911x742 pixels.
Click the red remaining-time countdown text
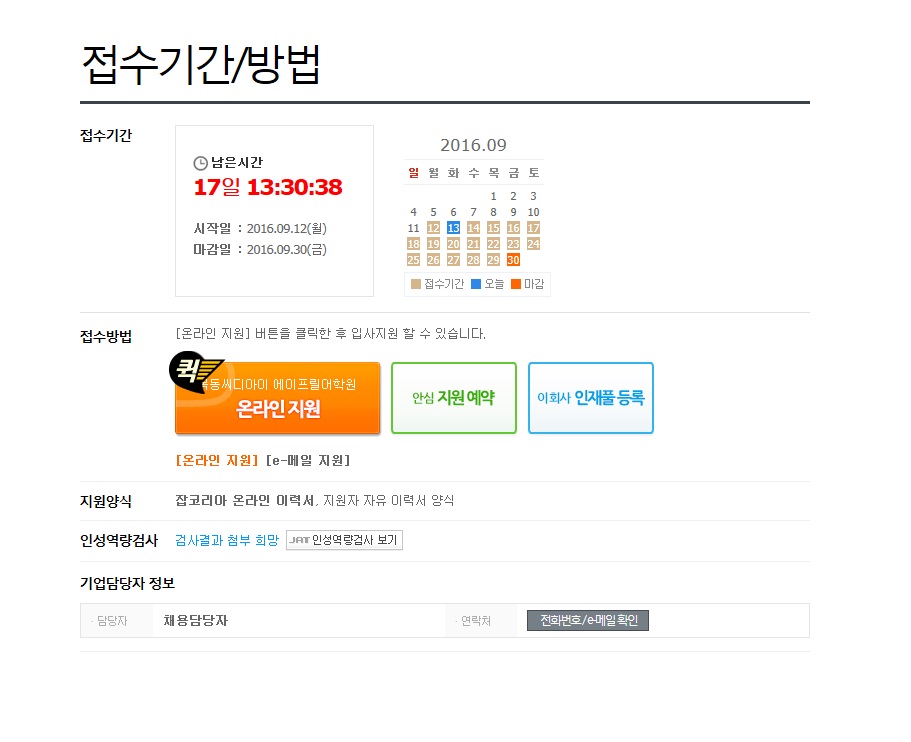coord(268,187)
